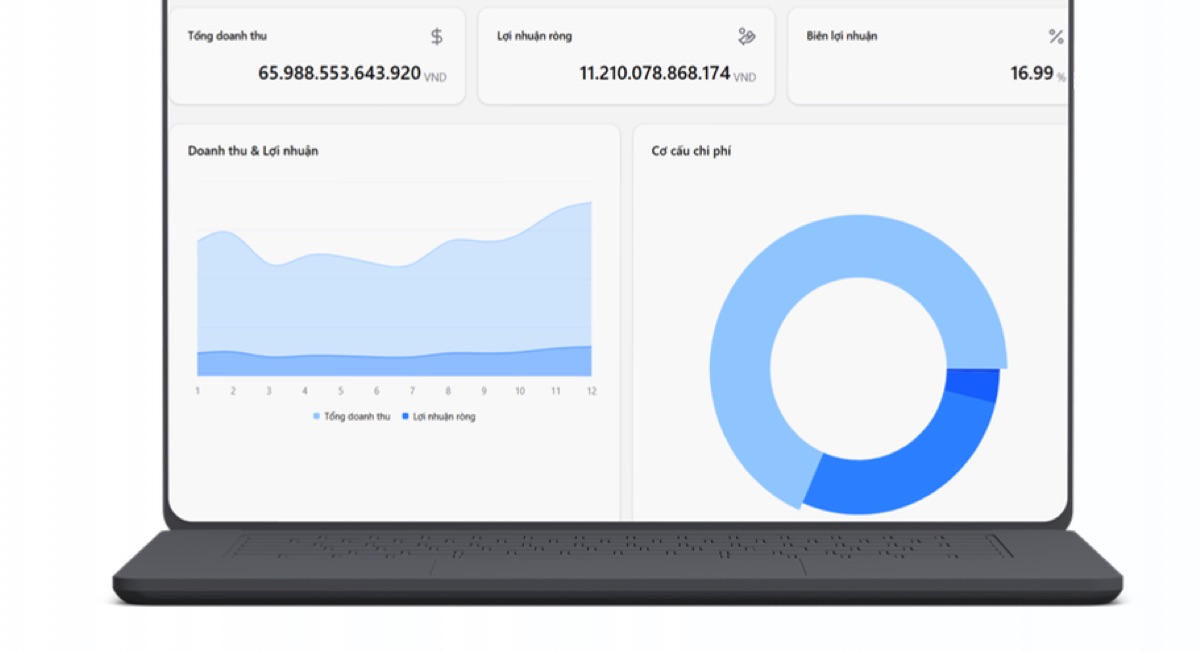Toggle the Lợi nhuận ròng series in the chart legend
Viewport: 1200px width, 652px height.
[x=439, y=416]
